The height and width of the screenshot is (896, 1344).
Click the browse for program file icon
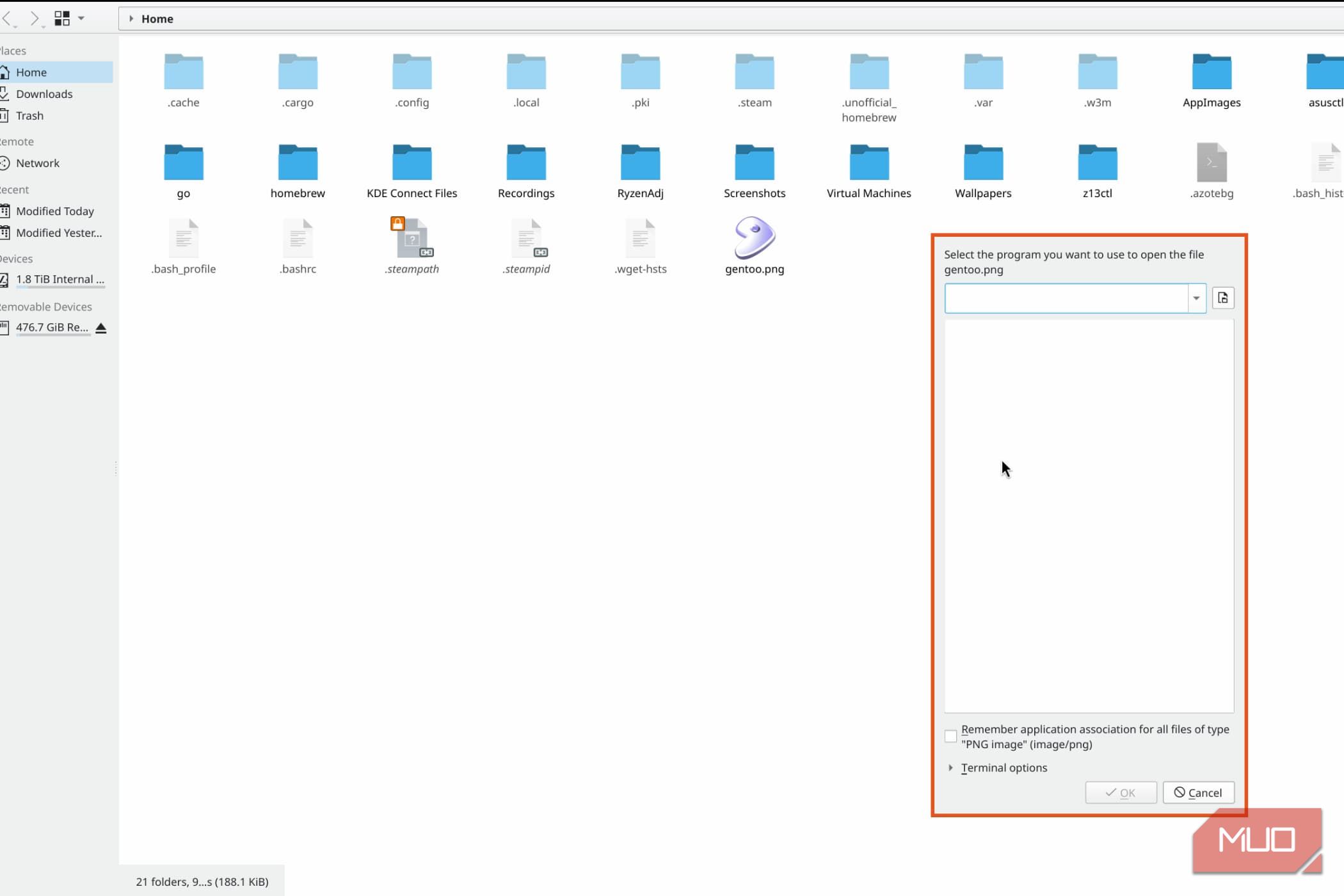[x=1223, y=298]
